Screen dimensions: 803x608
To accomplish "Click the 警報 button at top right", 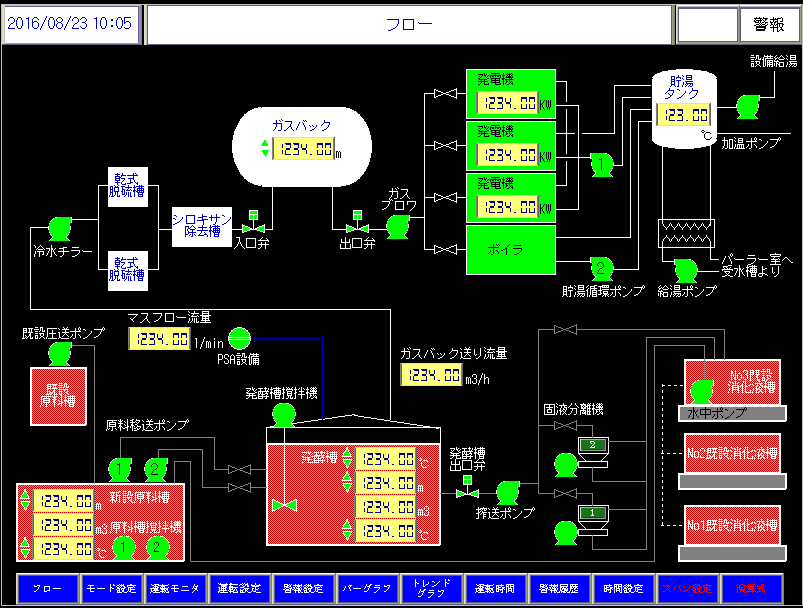I will [769, 24].
